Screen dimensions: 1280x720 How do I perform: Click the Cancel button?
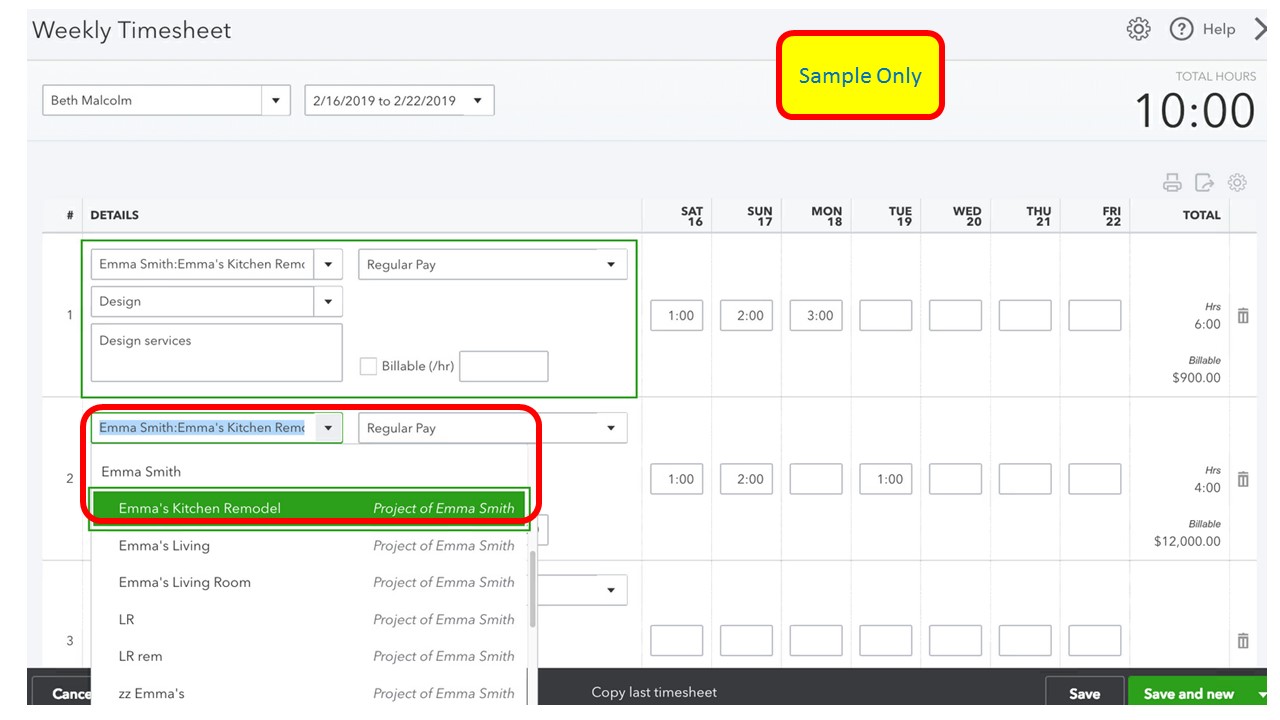65,693
